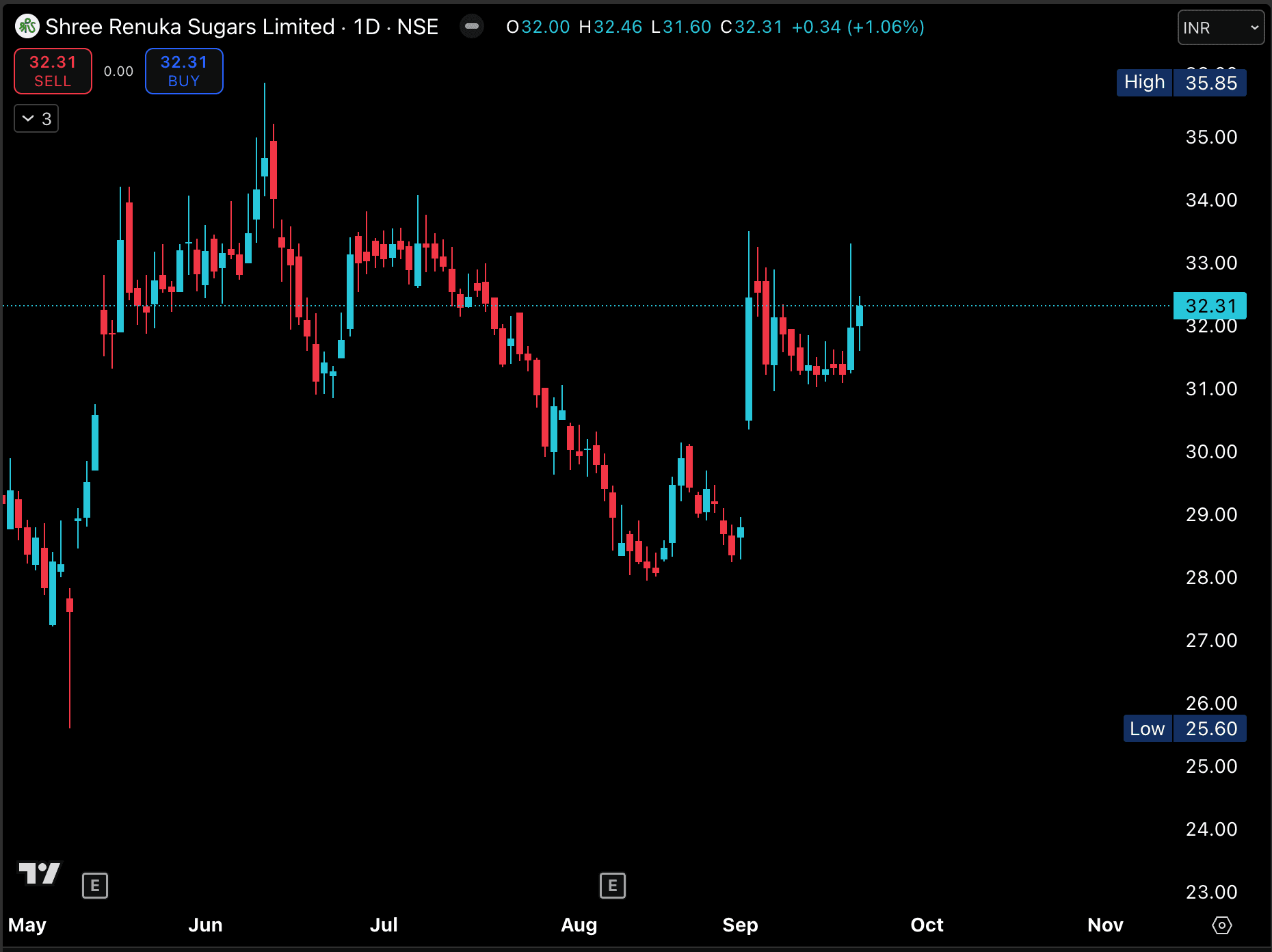Click the change value +0.34 (+1.06%)
The height and width of the screenshot is (952, 1272).
tap(858, 27)
